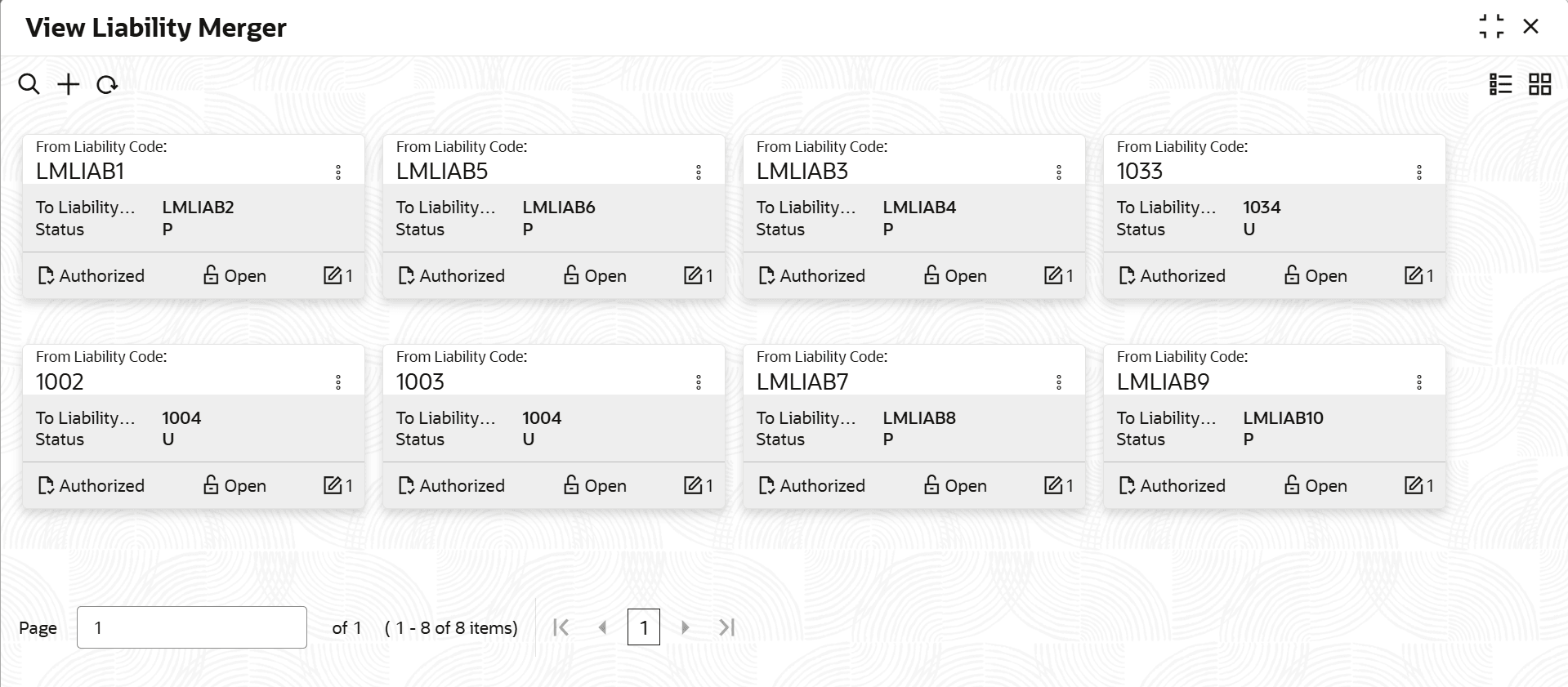Go to the next page
The width and height of the screenshot is (1568, 687).
pos(686,627)
